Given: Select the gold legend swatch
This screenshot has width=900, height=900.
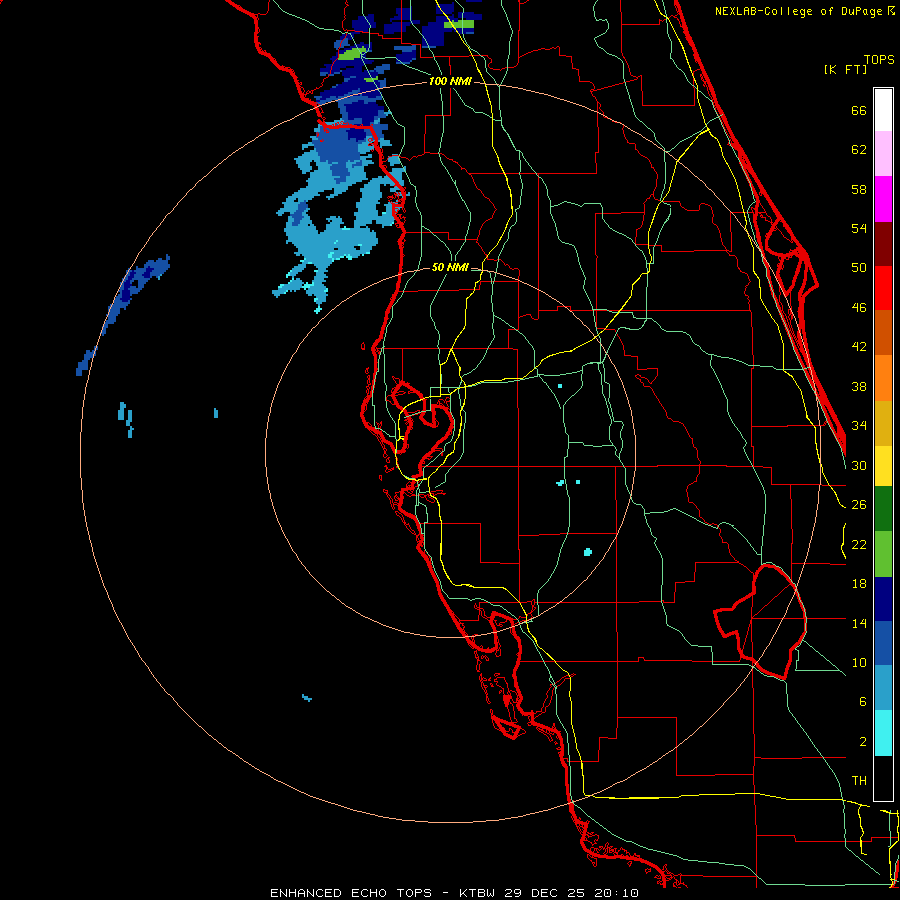Looking at the screenshot, I should 883,423.
